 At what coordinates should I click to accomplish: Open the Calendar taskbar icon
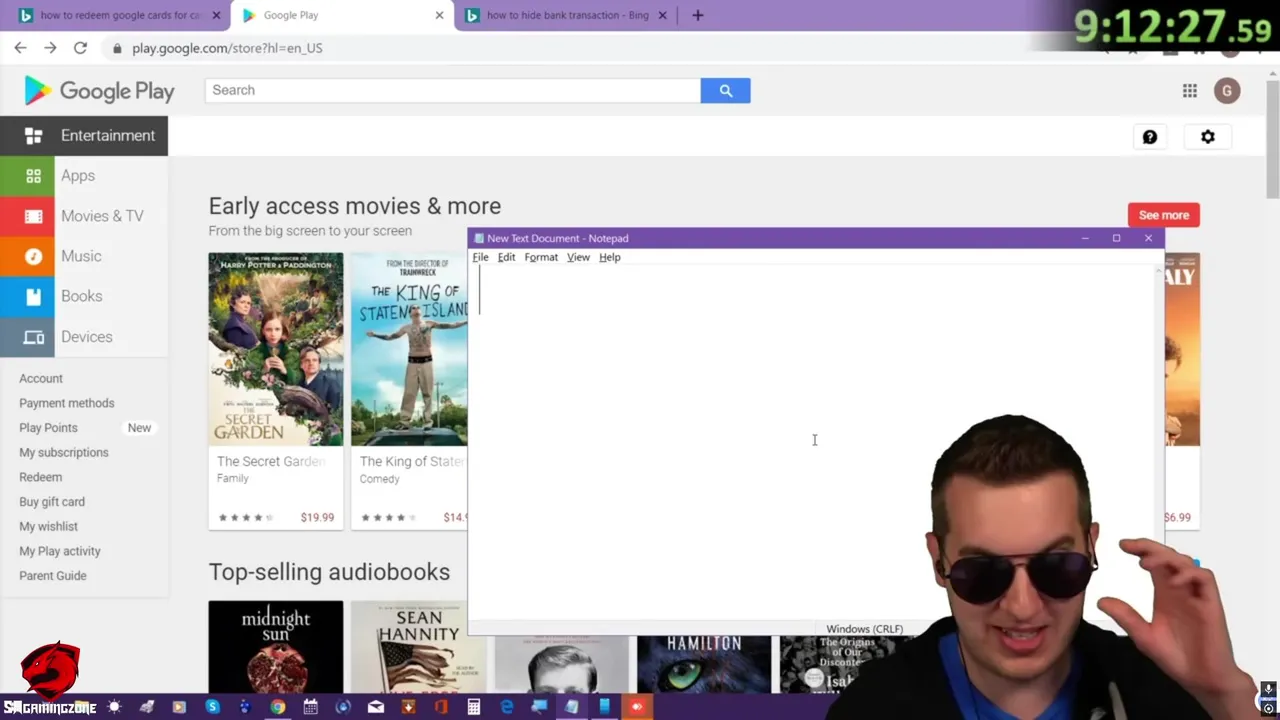tap(310, 707)
